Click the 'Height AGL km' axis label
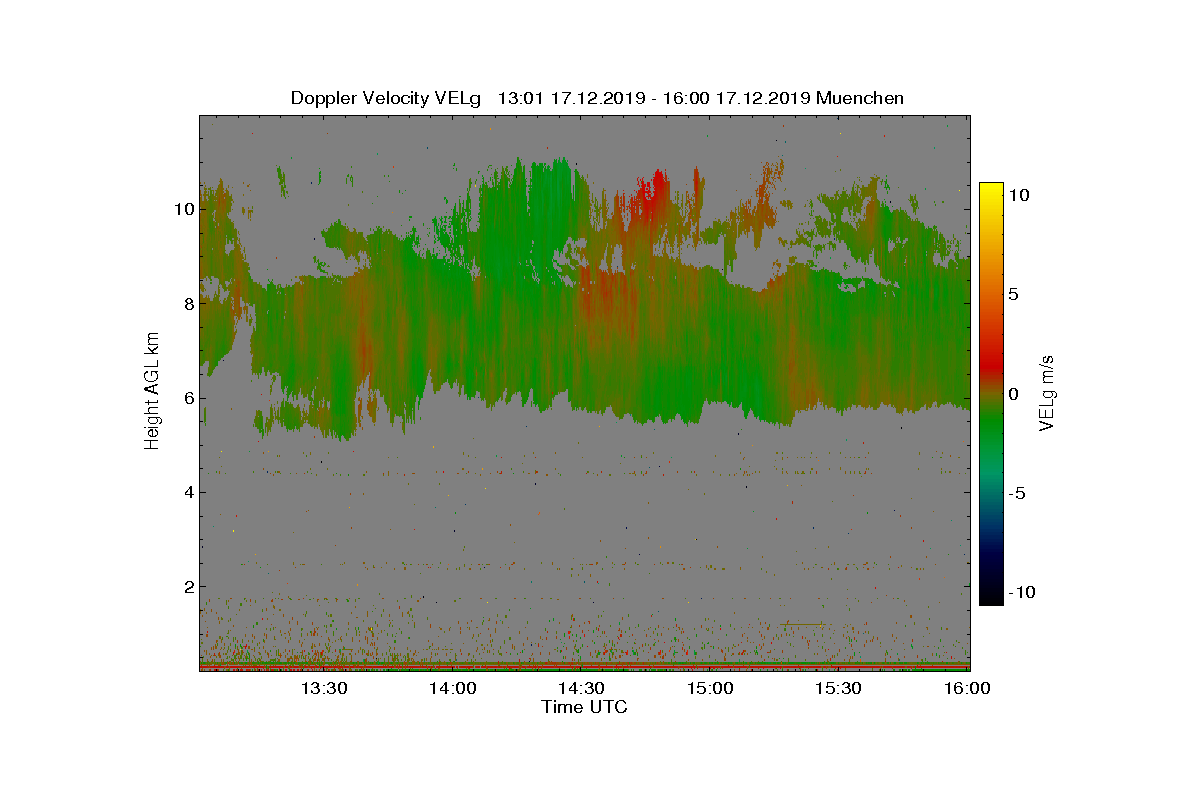The image size is (1200, 800). (x=152, y=391)
